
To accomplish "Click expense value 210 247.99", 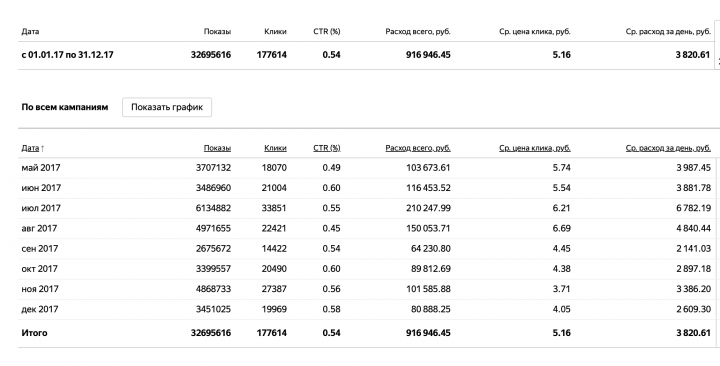I will (x=428, y=208).
